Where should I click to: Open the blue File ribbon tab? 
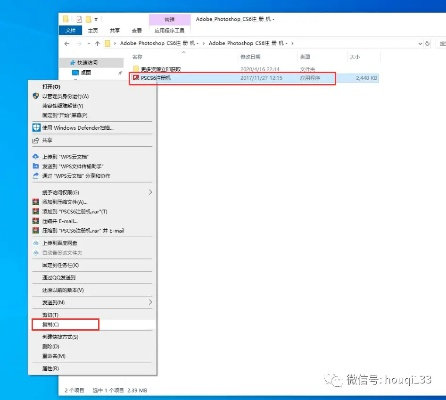(71, 30)
